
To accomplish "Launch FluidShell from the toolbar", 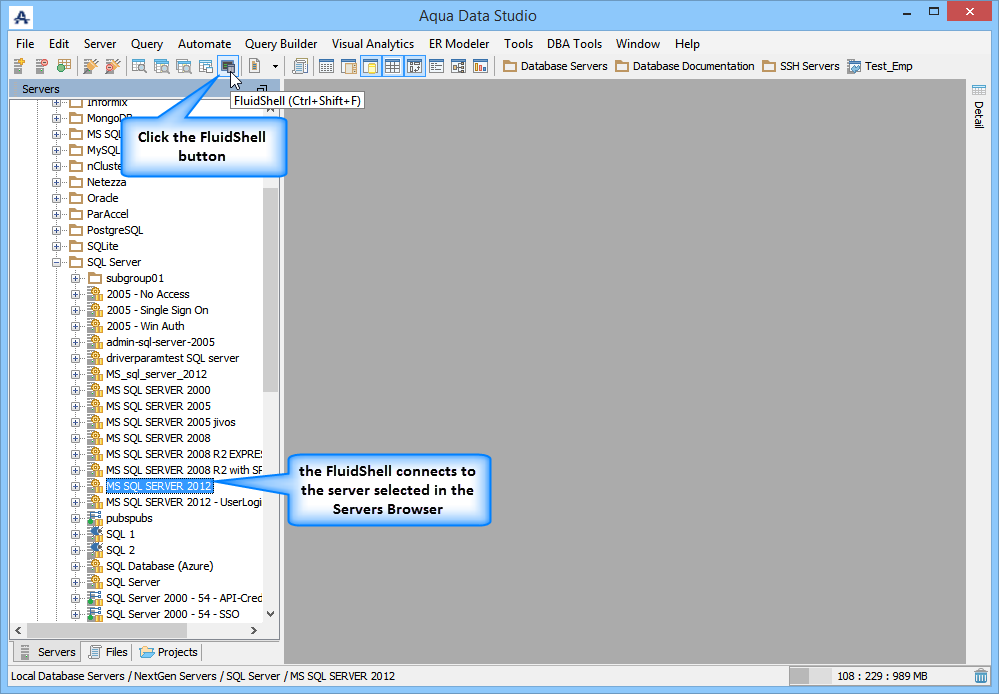I will [227, 66].
